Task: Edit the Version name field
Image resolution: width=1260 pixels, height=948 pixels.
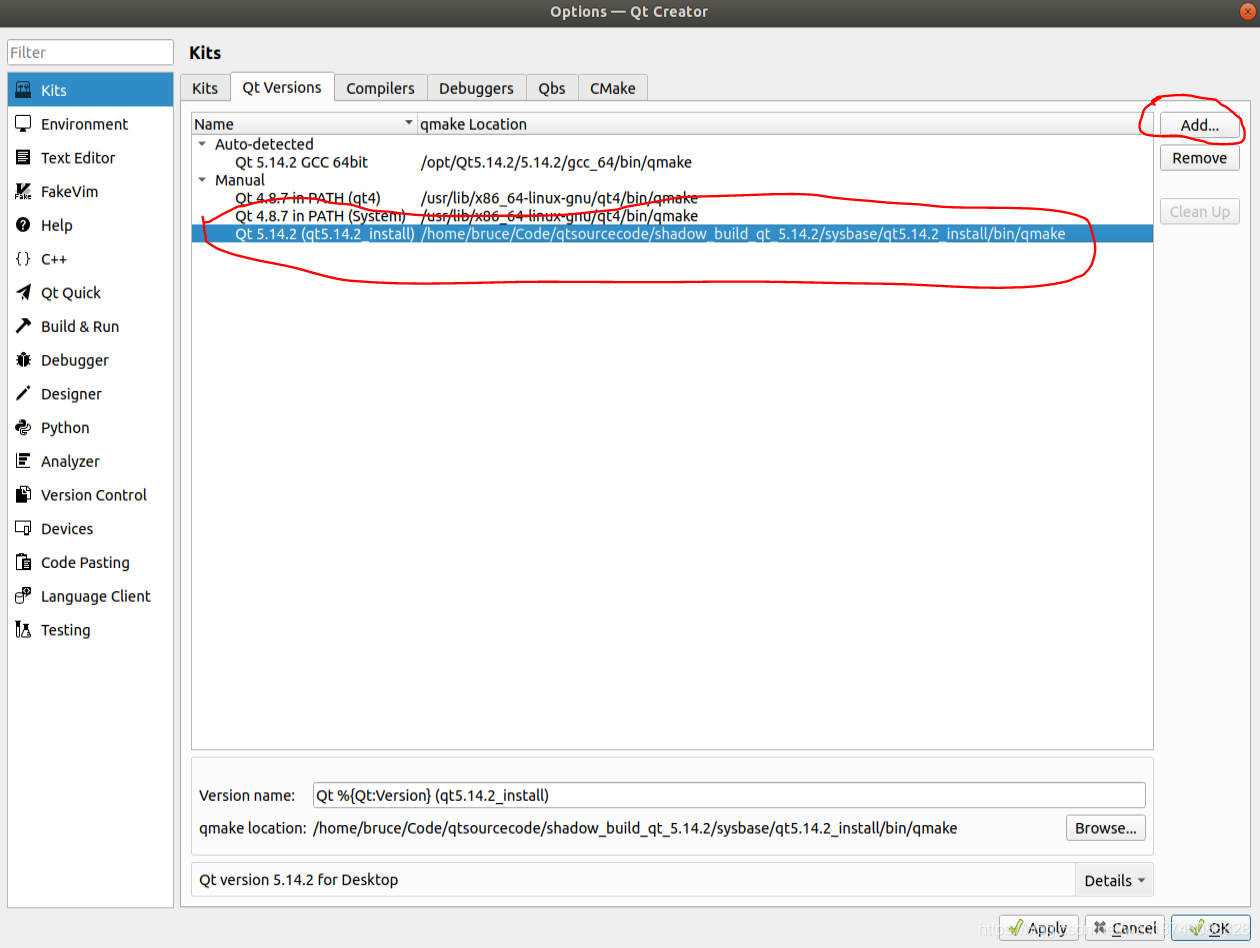Action: point(729,795)
